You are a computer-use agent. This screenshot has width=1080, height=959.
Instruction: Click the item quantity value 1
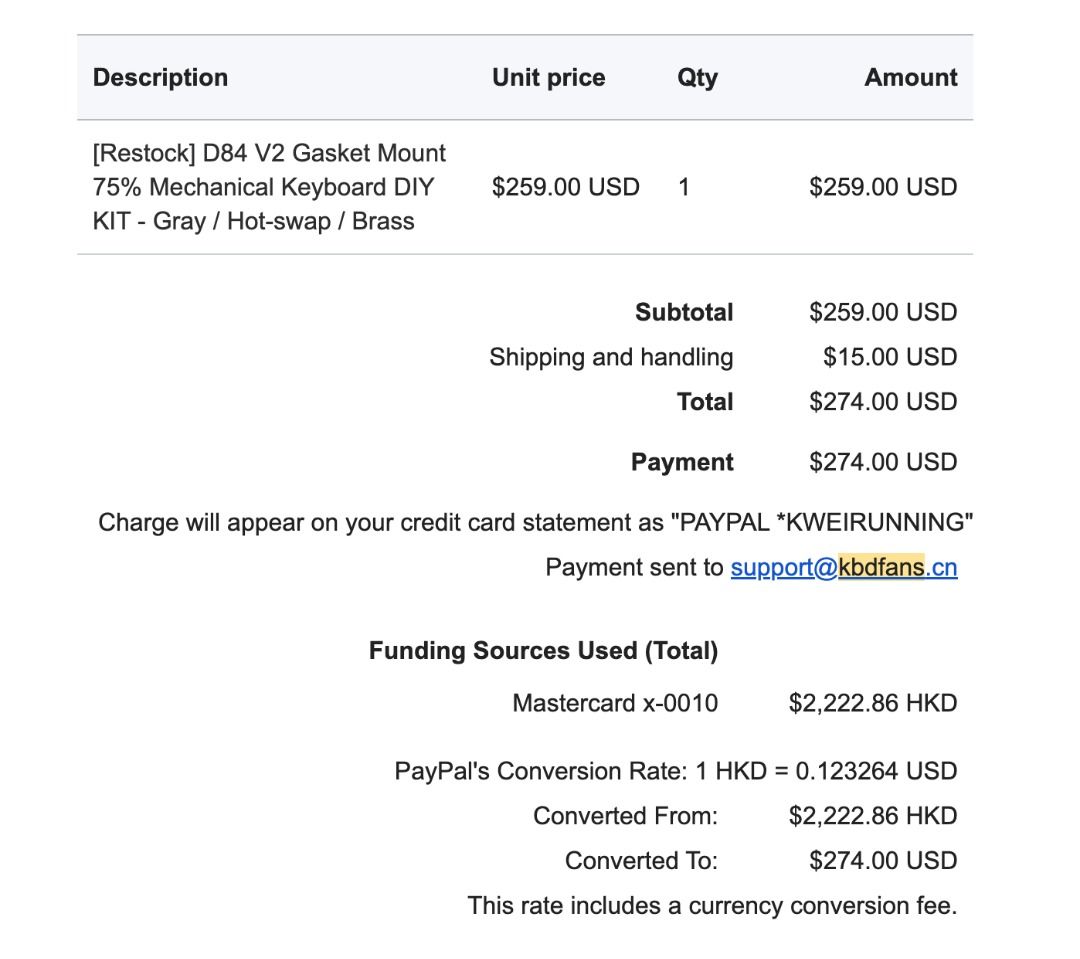(x=684, y=187)
